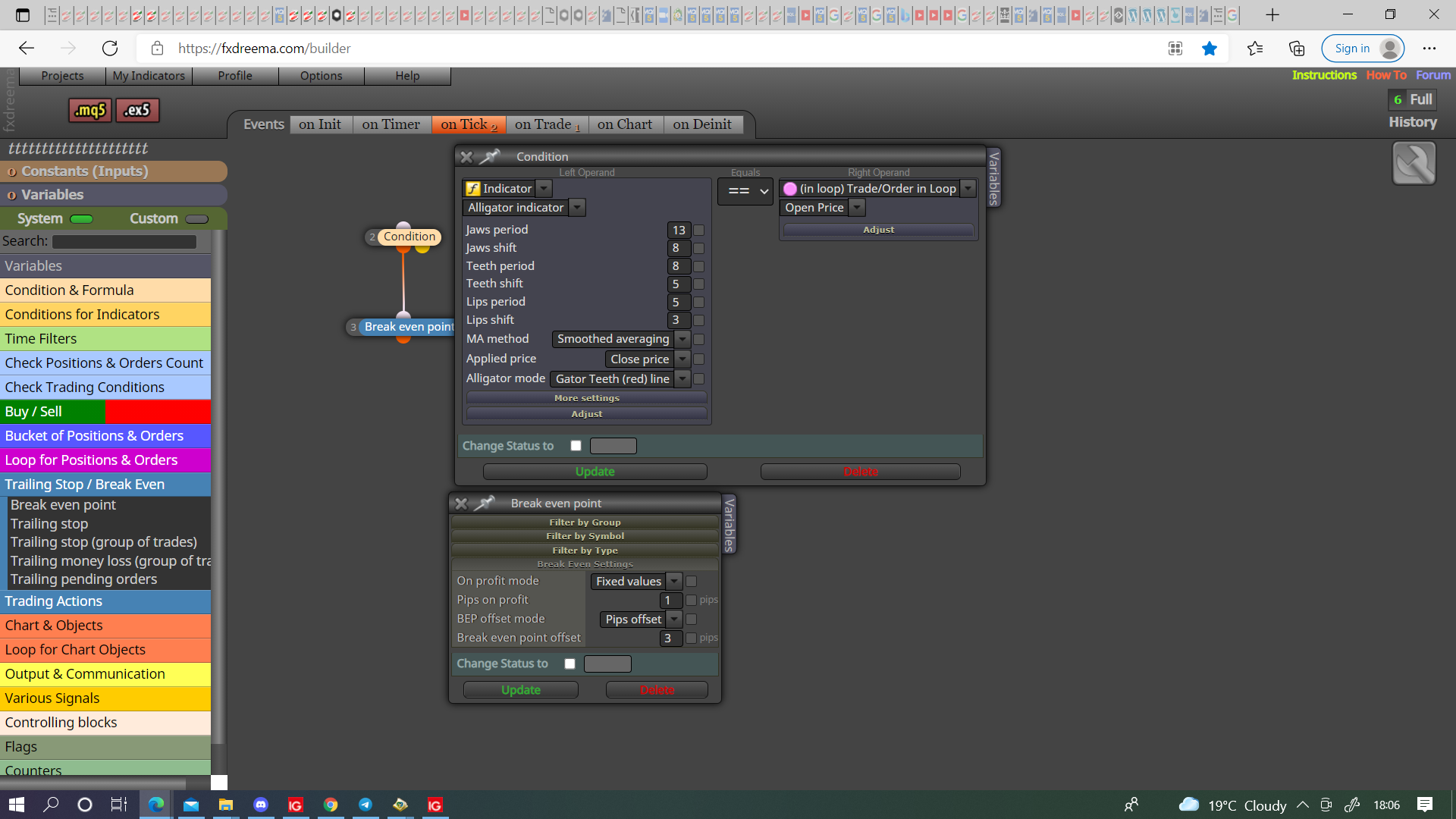
Task: Open the Forum link
Action: (1433, 75)
